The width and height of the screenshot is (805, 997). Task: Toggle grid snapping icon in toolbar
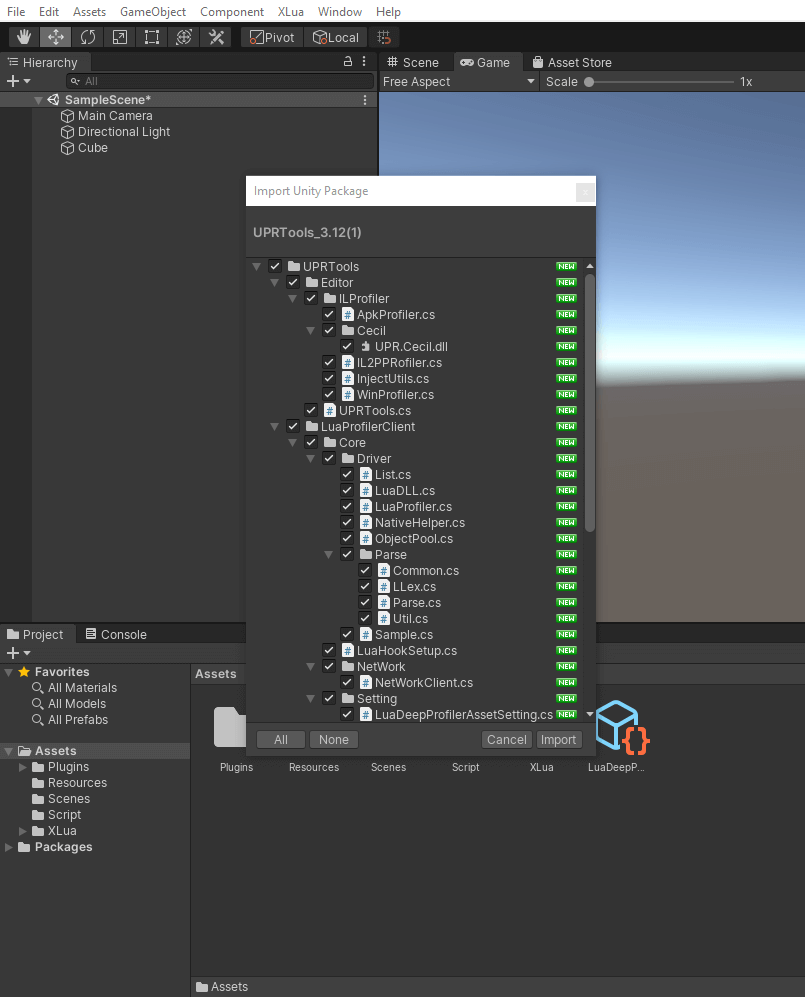click(x=384, y=37)
